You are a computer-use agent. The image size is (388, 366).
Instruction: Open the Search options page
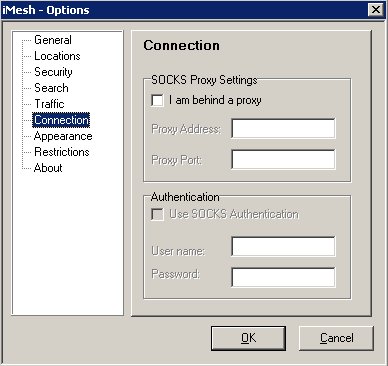[x=51, y=88]
